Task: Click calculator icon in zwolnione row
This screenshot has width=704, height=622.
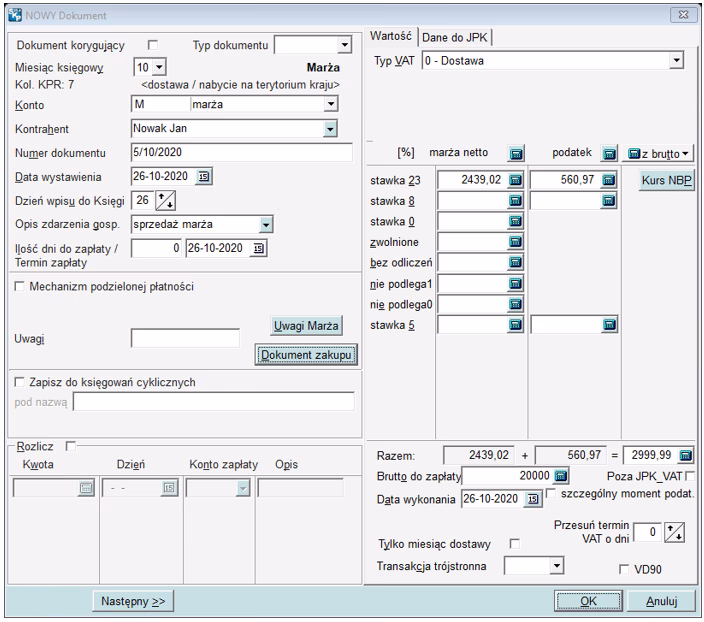Action: tap(516, 242)
